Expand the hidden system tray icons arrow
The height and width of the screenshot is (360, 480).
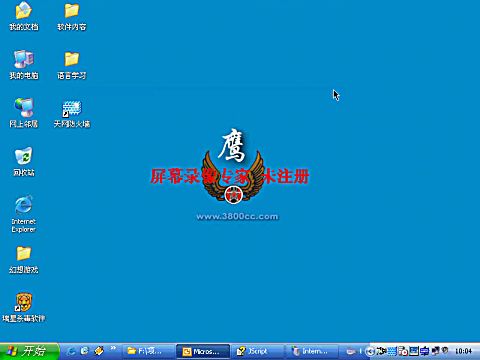370,351
